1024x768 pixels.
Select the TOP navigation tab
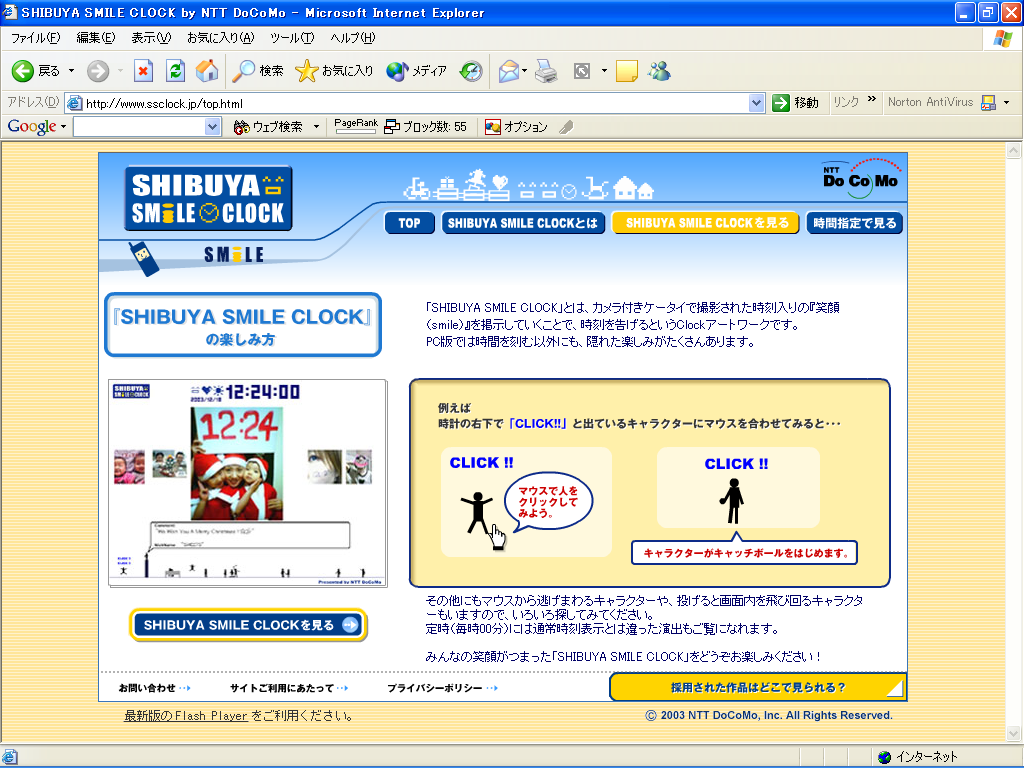point(409,223)
